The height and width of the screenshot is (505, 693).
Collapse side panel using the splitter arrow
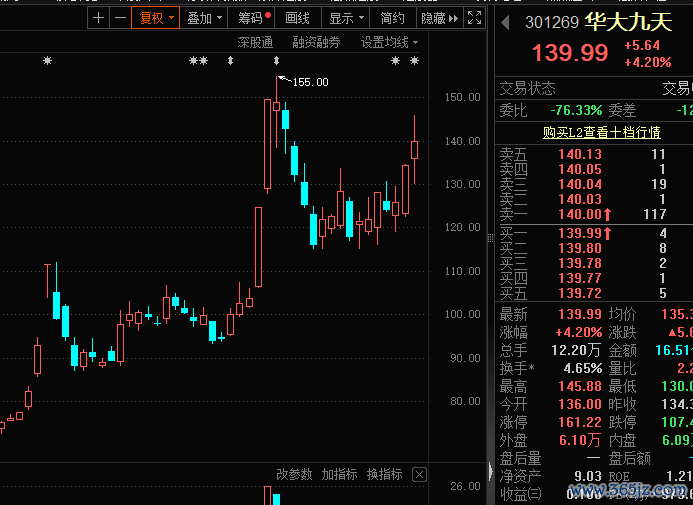490,470
